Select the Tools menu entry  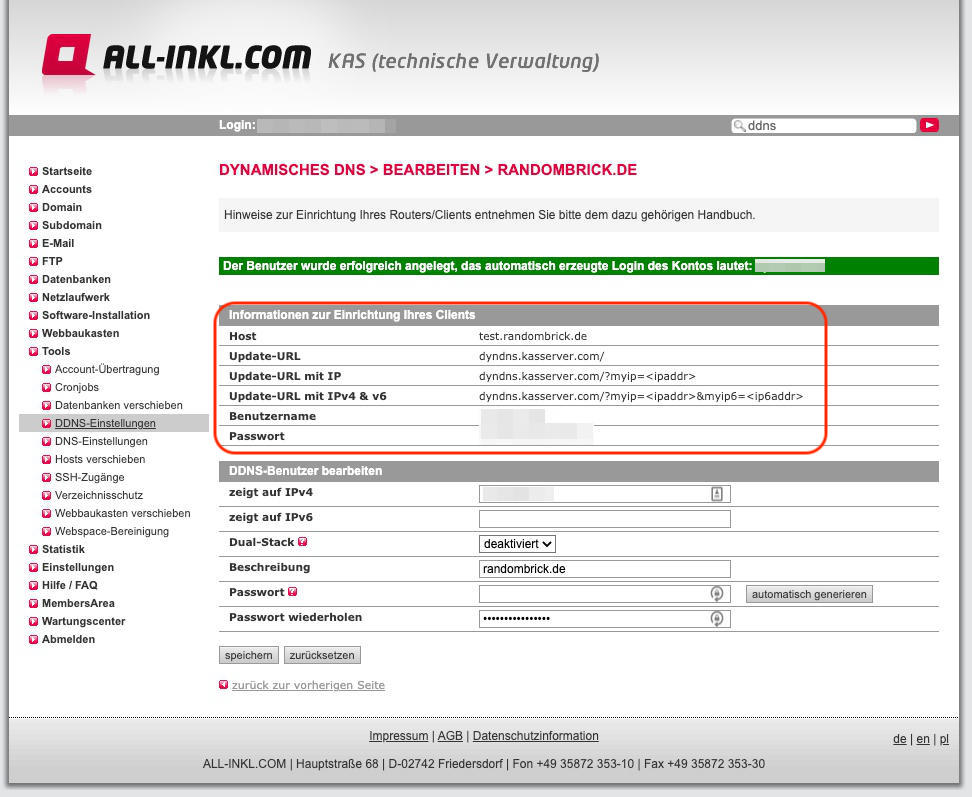click(x=56, y=351)
